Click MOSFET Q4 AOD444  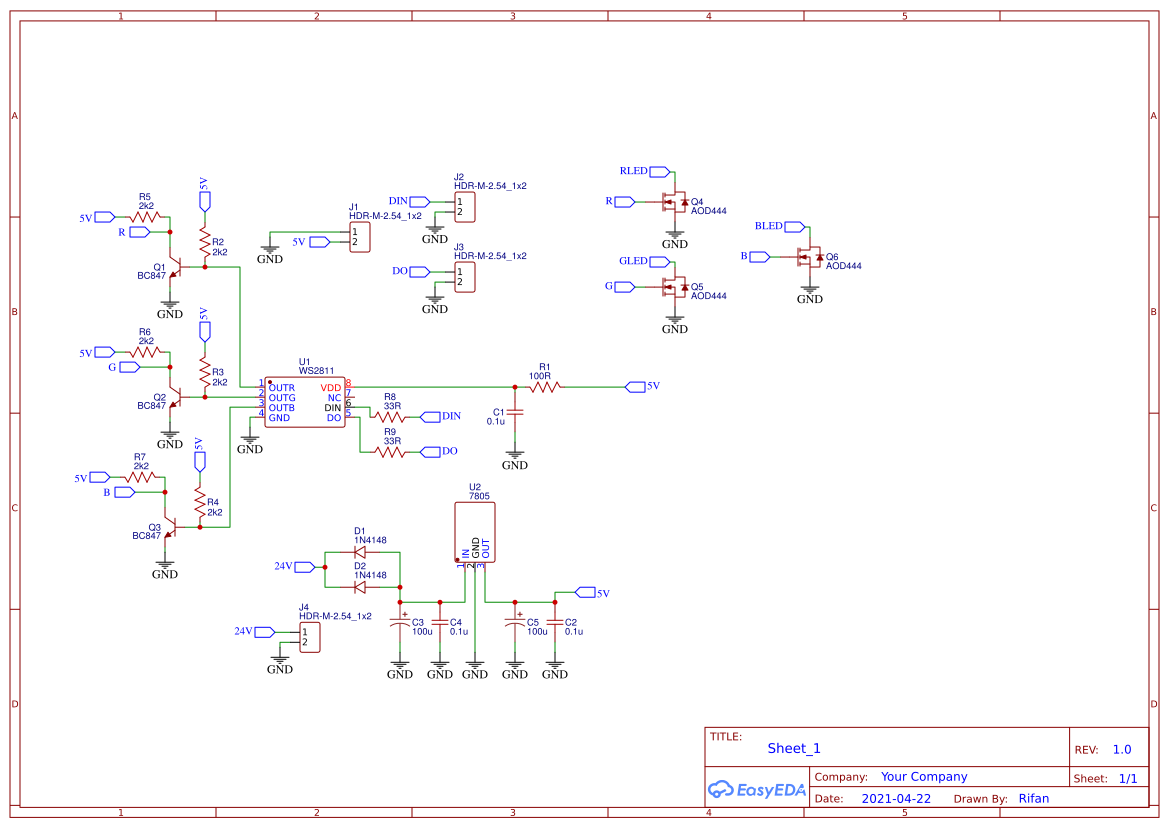click(x=672, y=200)
